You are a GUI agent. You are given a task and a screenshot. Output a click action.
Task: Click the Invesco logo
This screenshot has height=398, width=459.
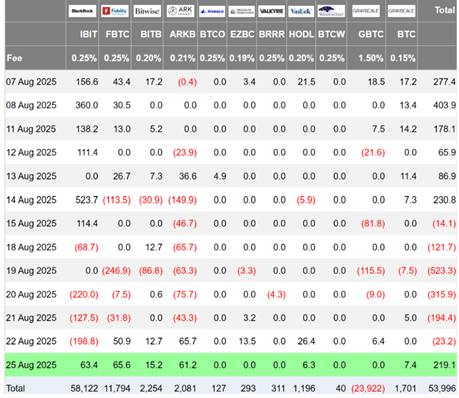(212, 11)
